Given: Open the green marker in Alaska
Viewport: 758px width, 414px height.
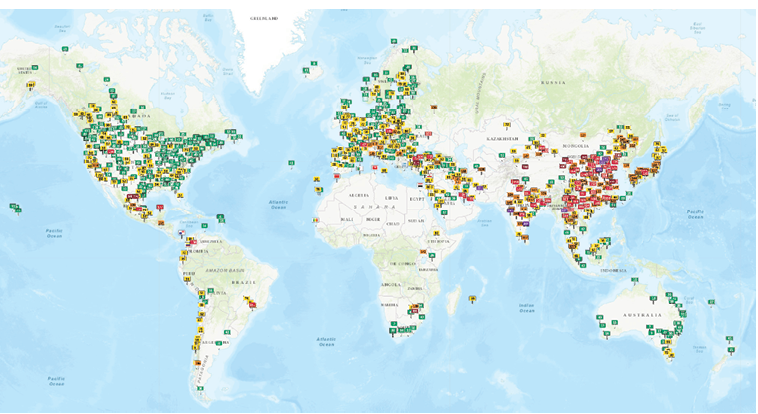Looking at the screenshot, I should point(34,68).
